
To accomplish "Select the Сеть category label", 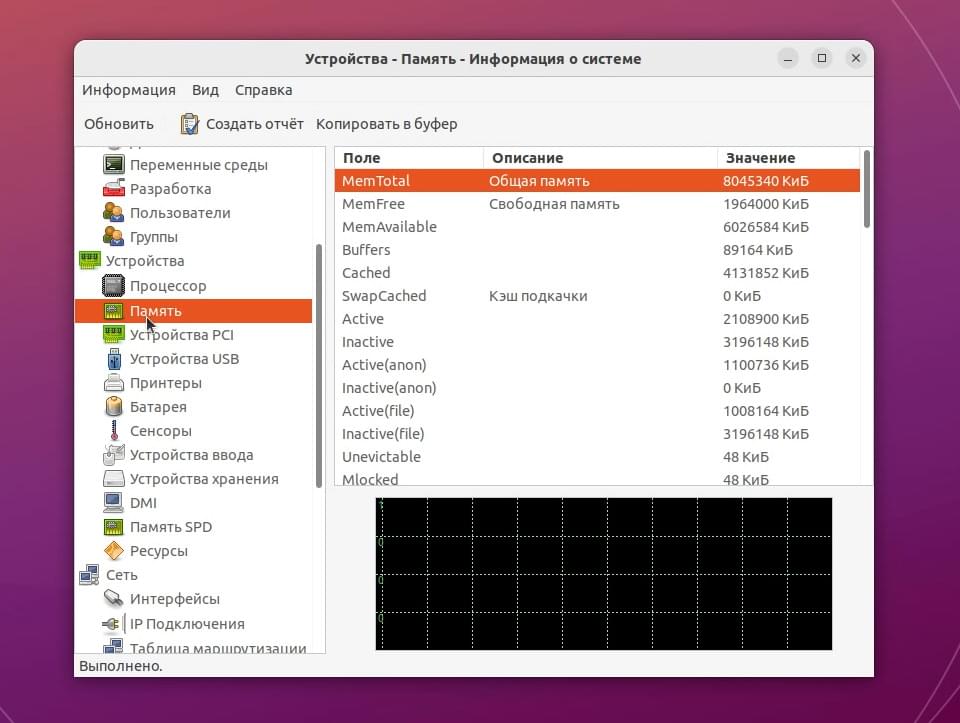I will point(121,575).
